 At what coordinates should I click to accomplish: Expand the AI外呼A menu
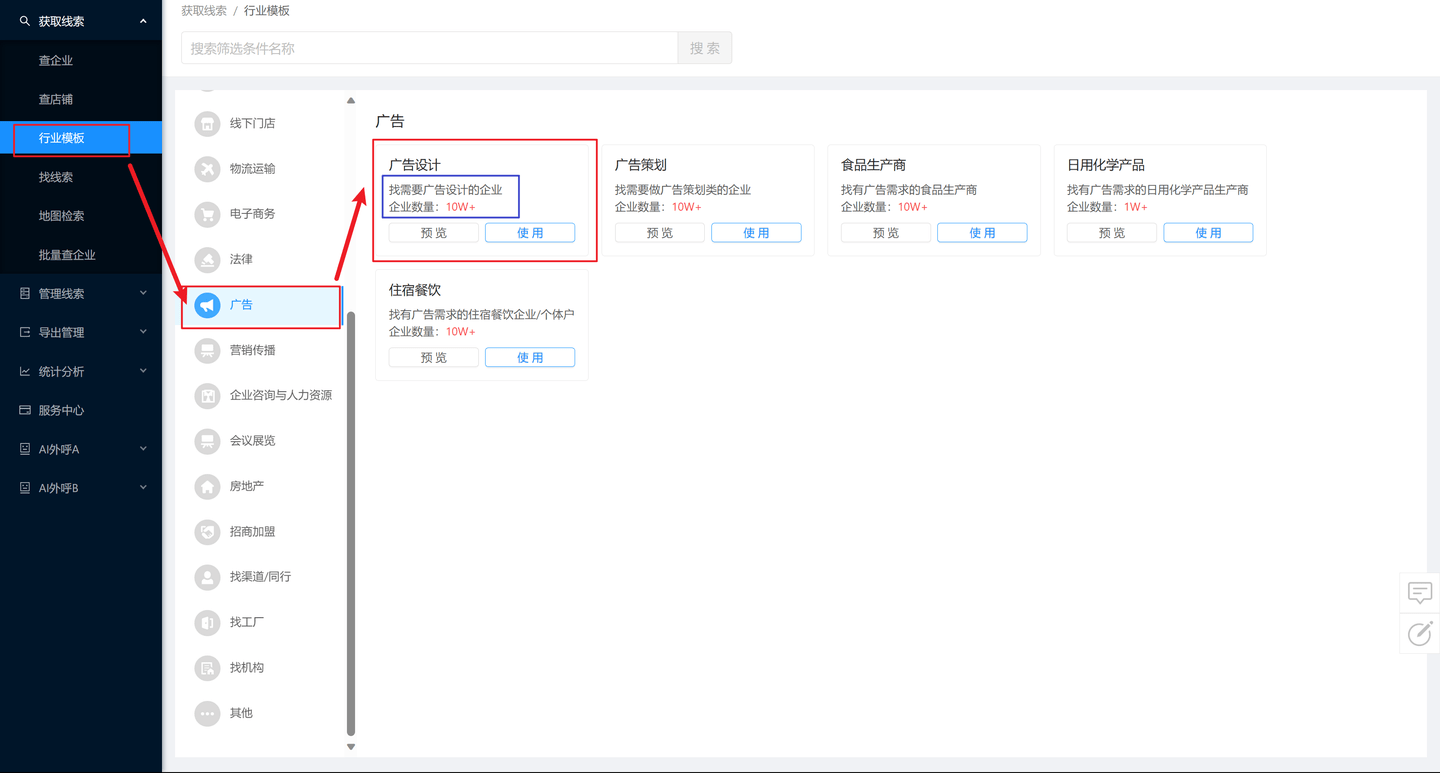80,450
